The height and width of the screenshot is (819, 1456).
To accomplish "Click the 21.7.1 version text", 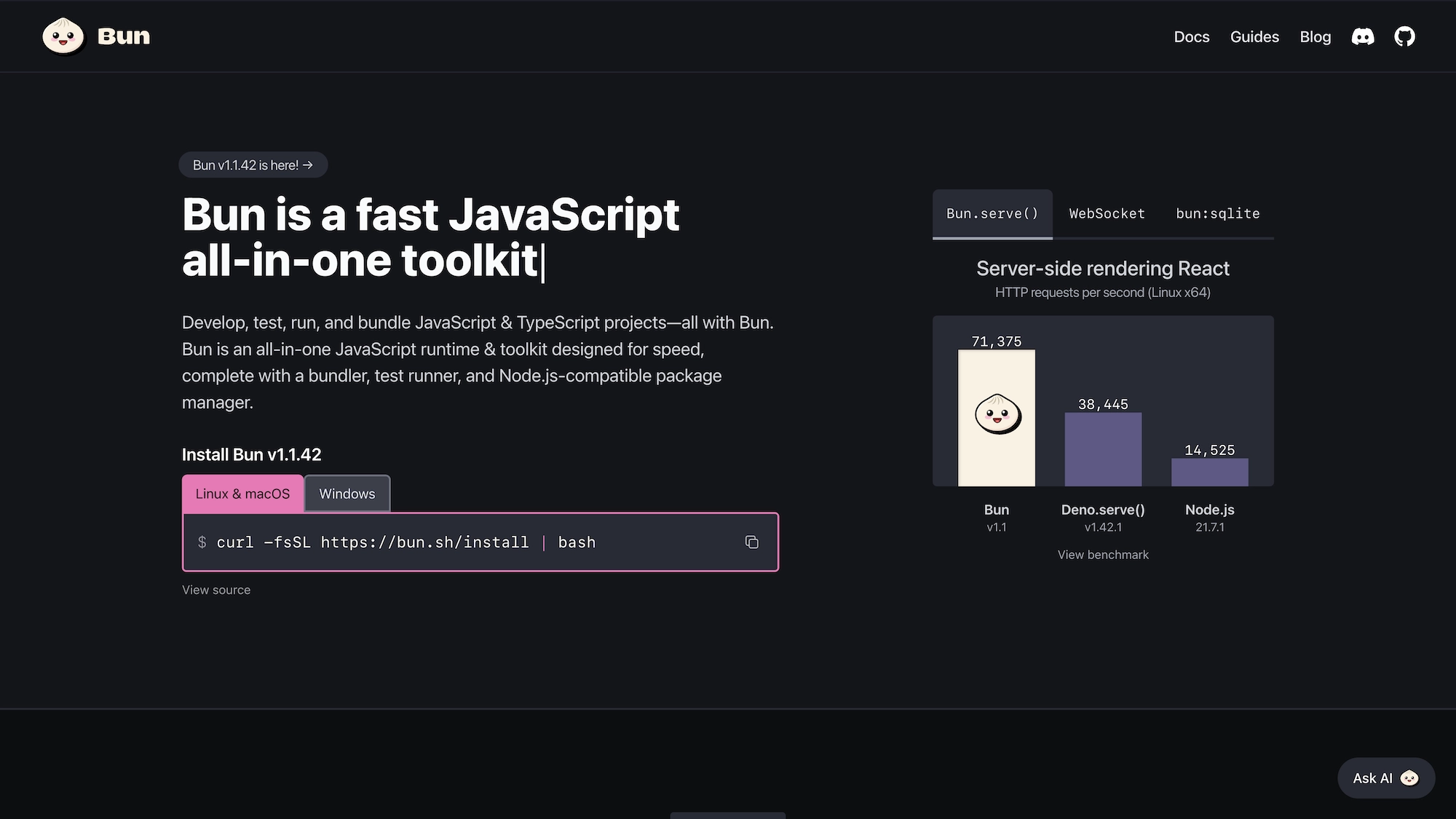I will (x=1210, y=527).
